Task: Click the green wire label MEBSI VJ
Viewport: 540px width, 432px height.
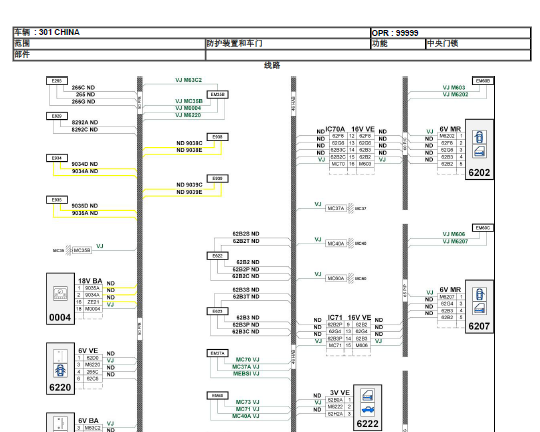Action: [x=246, y=374]
